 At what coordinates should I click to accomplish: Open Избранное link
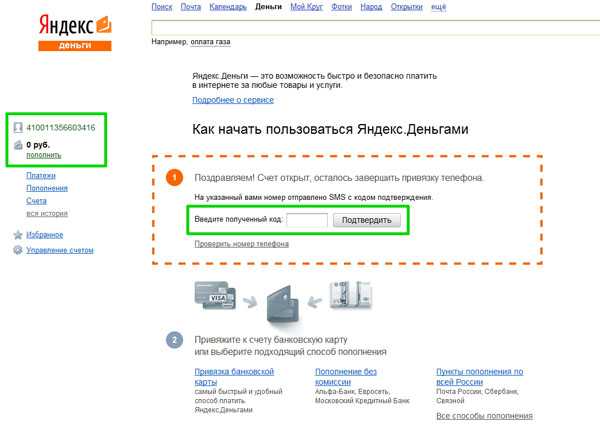click(x=45, y=235)
